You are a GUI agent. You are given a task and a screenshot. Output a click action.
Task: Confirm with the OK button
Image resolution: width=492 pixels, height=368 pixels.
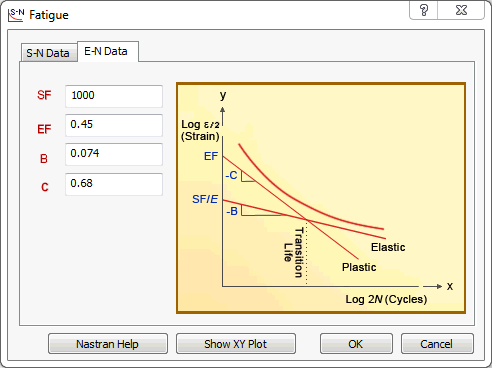tap(356, 344)
